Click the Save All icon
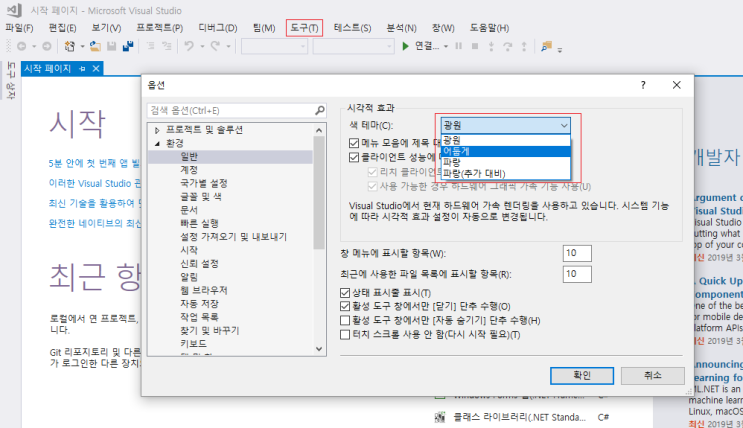This screenshot has width=743, height=428. (128, 46)
